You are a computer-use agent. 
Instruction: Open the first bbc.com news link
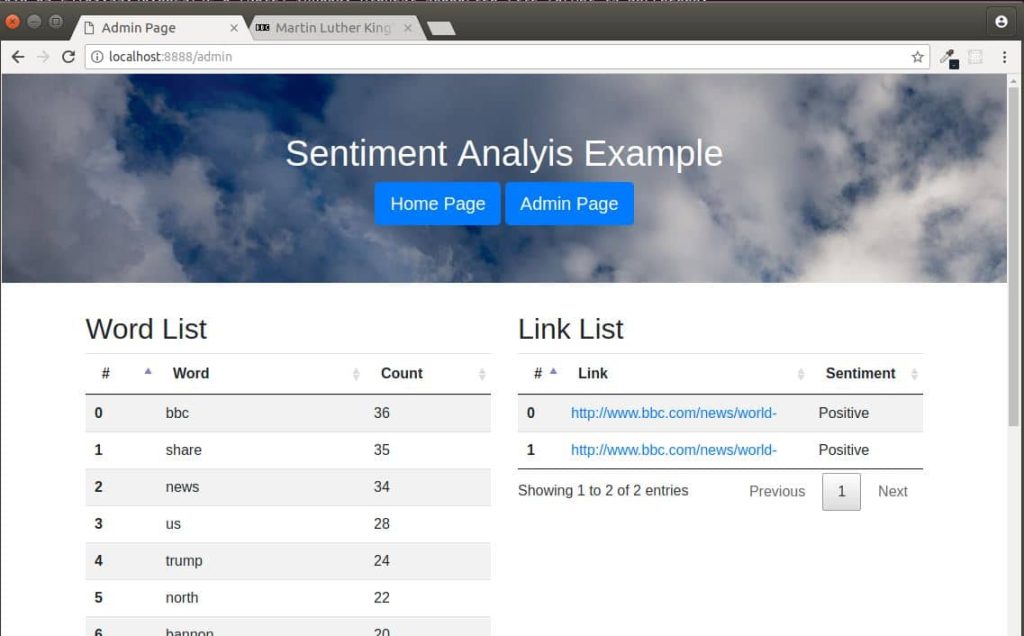pos(673,412)
